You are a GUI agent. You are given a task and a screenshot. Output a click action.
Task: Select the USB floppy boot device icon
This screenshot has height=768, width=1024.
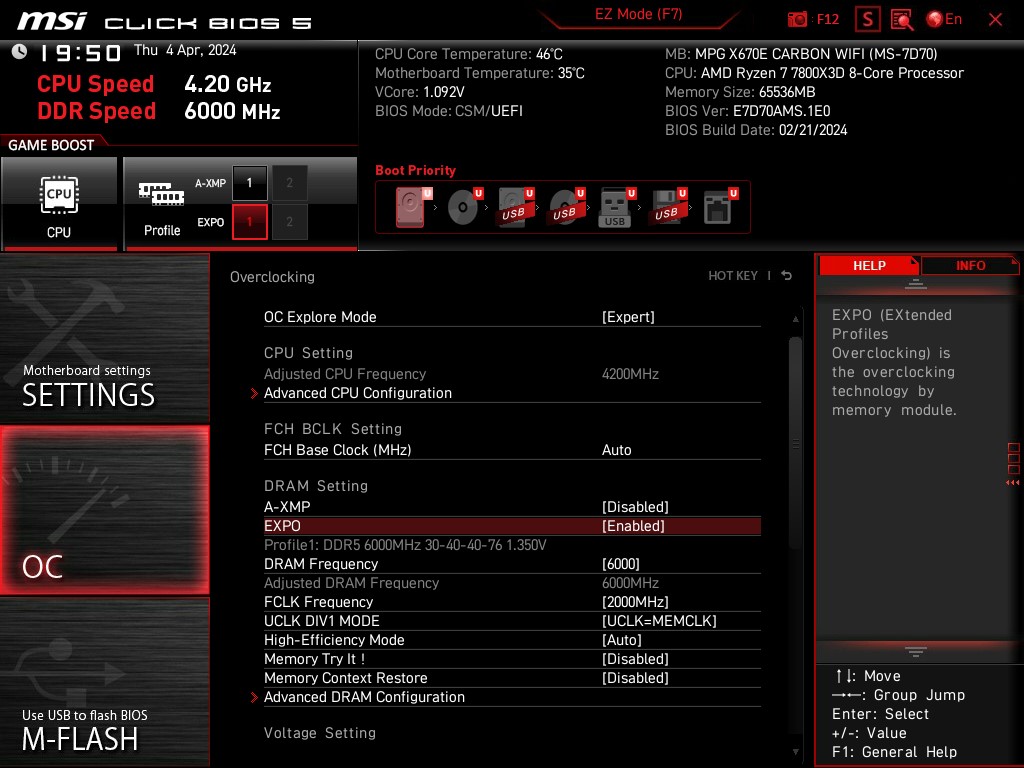point(667,207)
